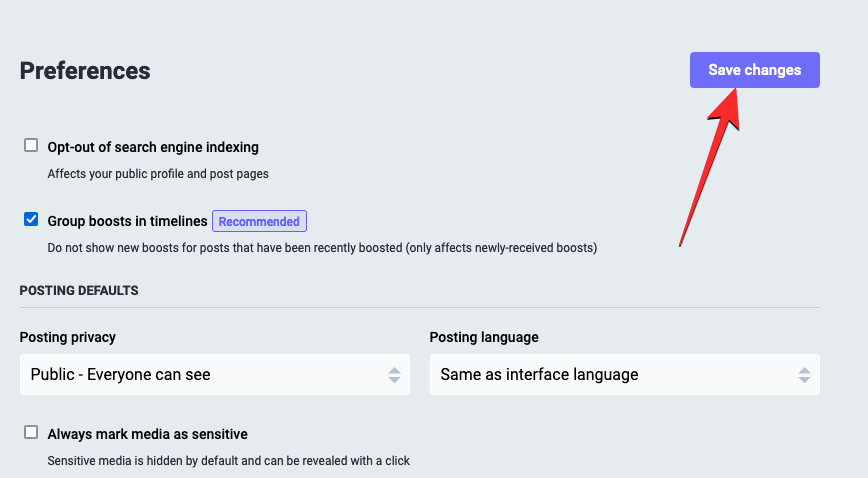Click the "Group boosts in timelines" label text

click(x=127, y=221)
